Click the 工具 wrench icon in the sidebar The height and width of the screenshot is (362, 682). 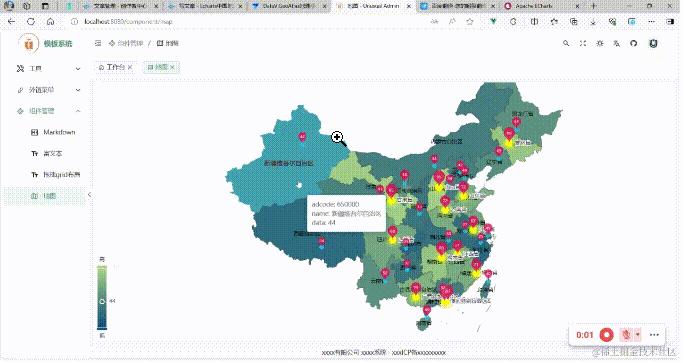tap(20, 68)
